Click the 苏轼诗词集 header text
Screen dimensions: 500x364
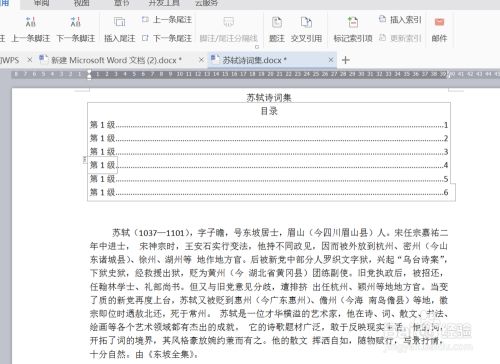269,97
